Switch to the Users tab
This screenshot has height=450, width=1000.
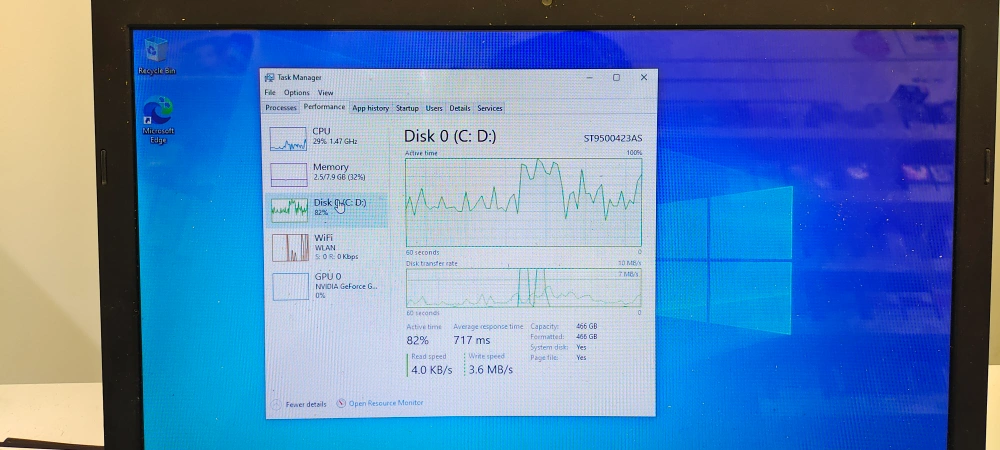[x=434, y=108]
